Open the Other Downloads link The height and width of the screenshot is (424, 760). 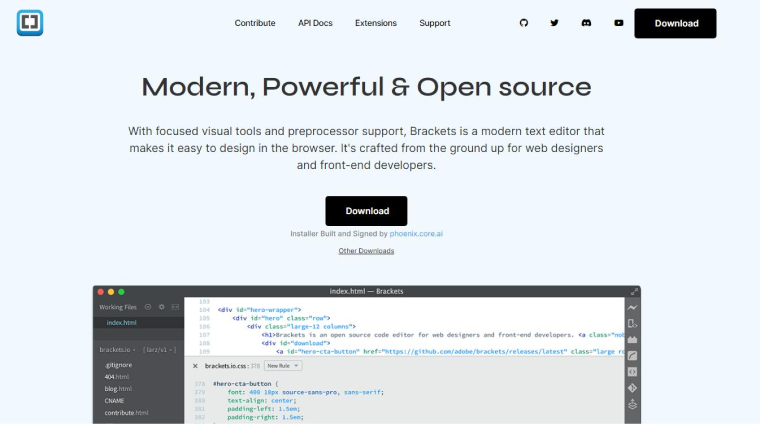[x=366, y=251]
